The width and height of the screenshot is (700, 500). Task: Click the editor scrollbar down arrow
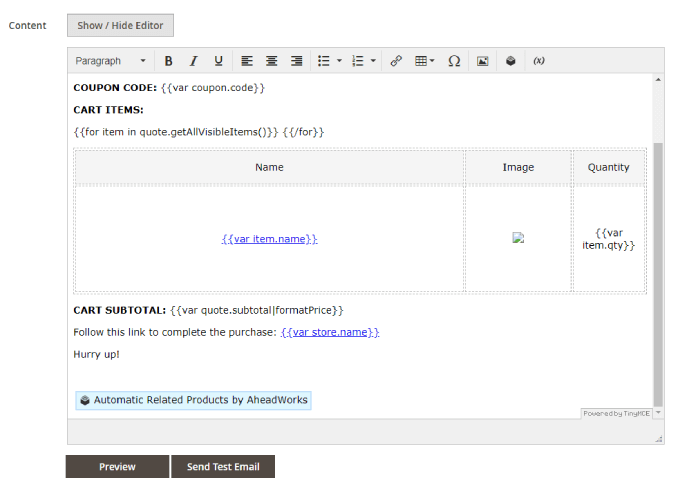pyautogui.click(x=658, y=412)
